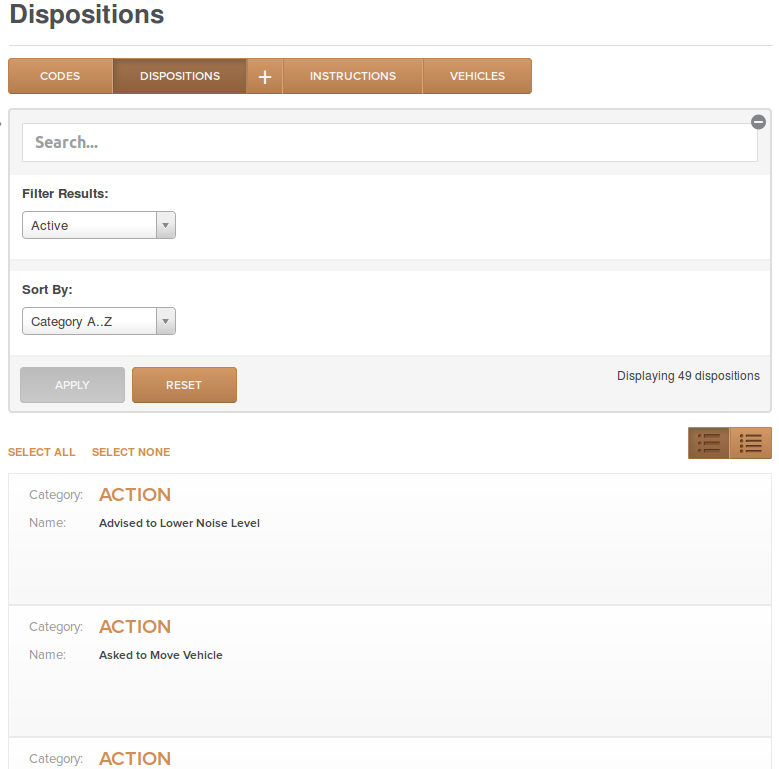Add a new disposition with plus icon
Screen dimensions: 779x769
265,76
